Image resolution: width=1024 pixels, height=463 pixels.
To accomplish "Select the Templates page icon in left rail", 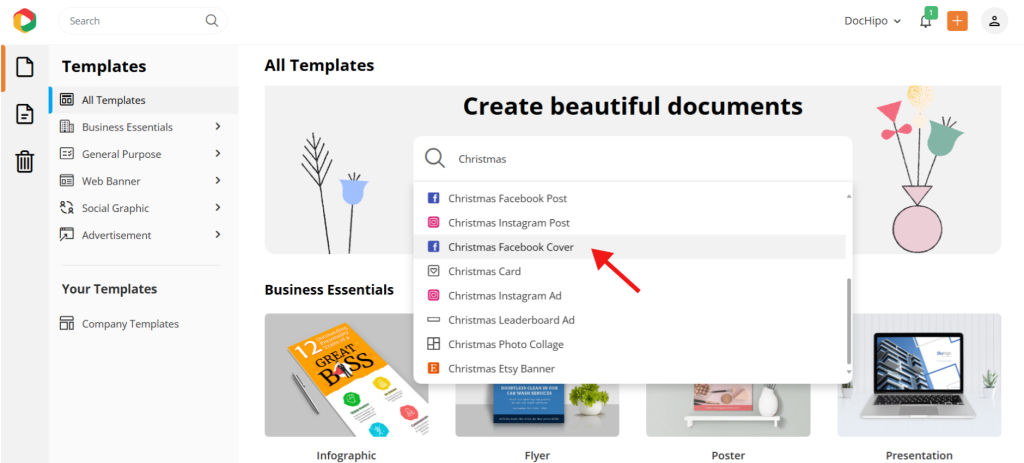I will click(25, 67).
